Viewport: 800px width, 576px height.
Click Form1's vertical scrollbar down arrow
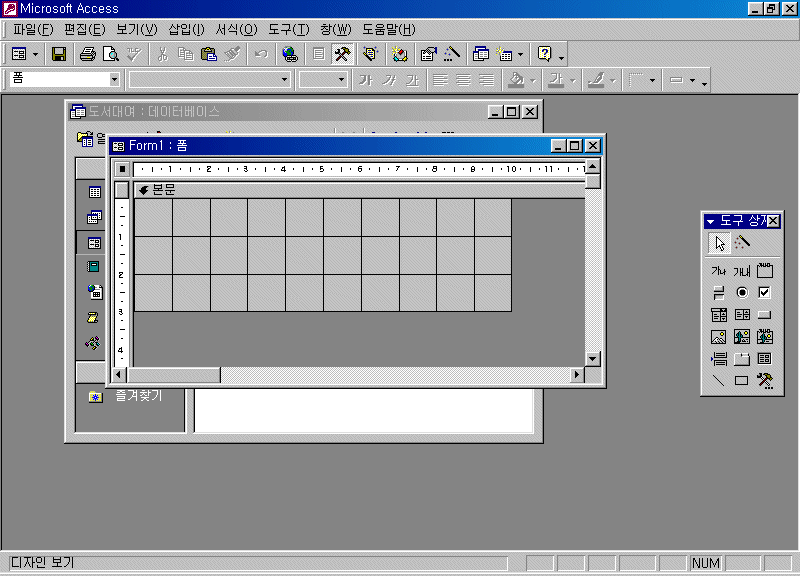tap(592, 359)
